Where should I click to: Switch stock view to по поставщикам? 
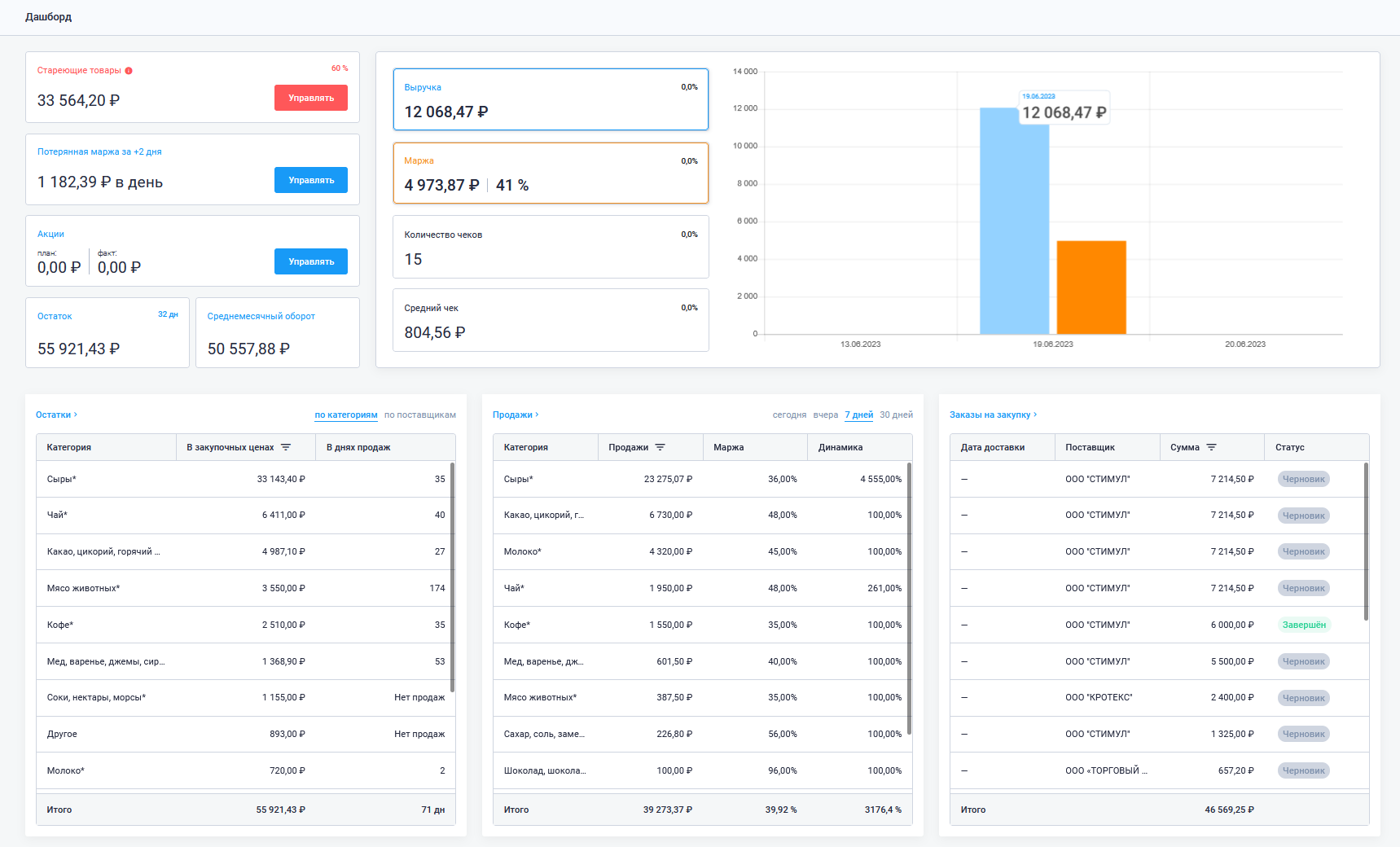419,415
